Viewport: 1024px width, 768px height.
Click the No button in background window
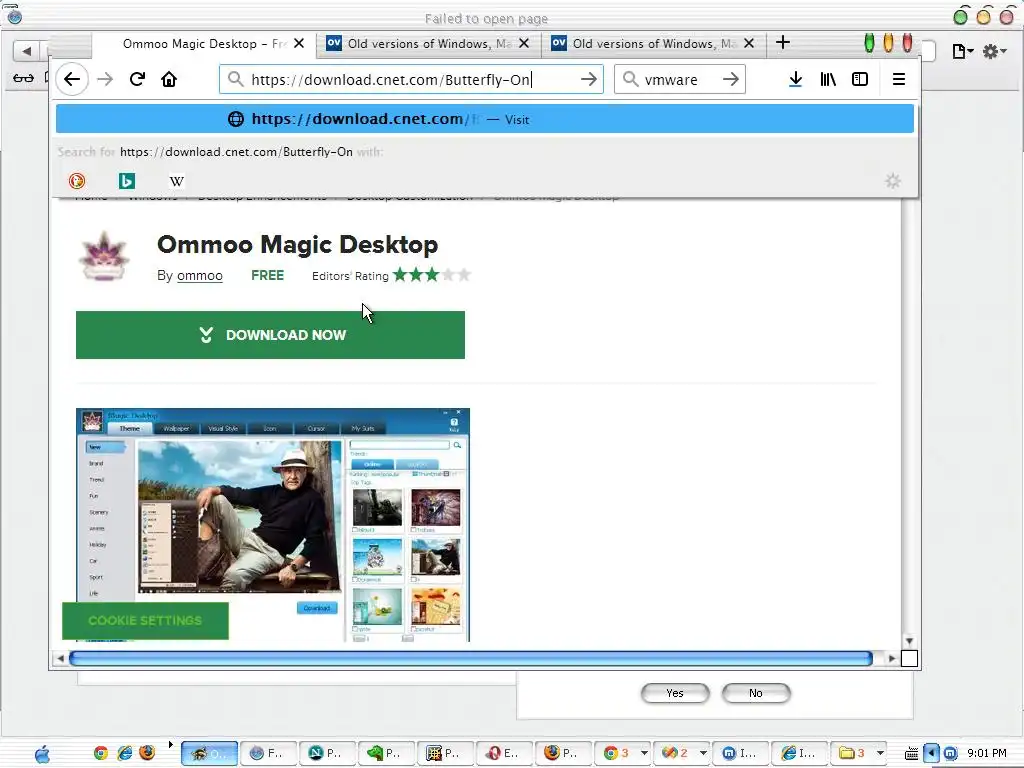(x=756, y=693)
